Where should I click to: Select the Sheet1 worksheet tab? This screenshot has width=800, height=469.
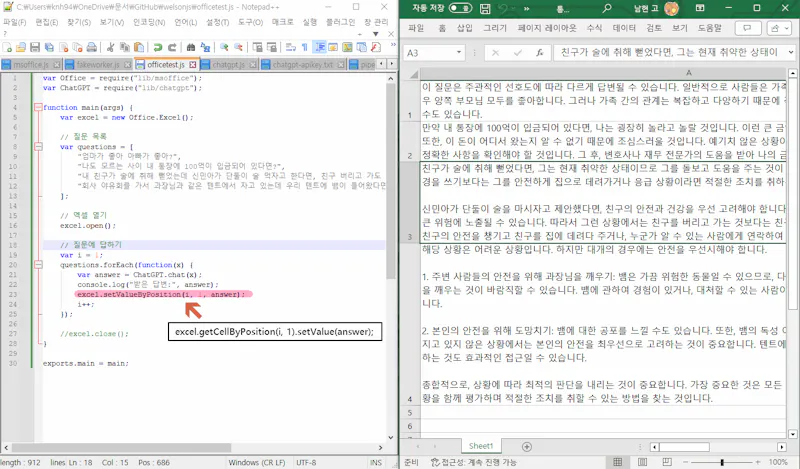(x=481, y=446)
